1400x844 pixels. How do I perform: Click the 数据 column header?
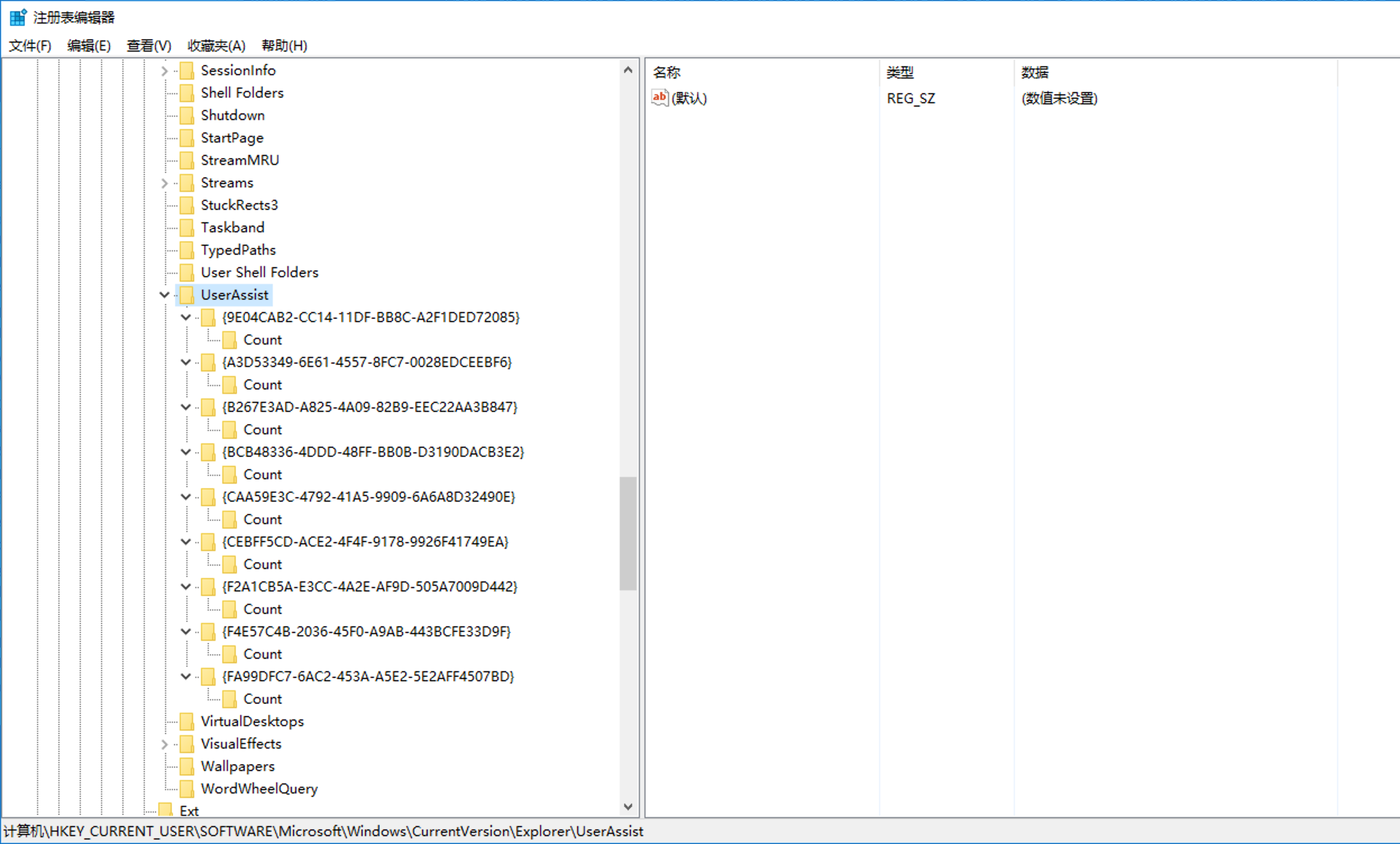pos(1035,72)
